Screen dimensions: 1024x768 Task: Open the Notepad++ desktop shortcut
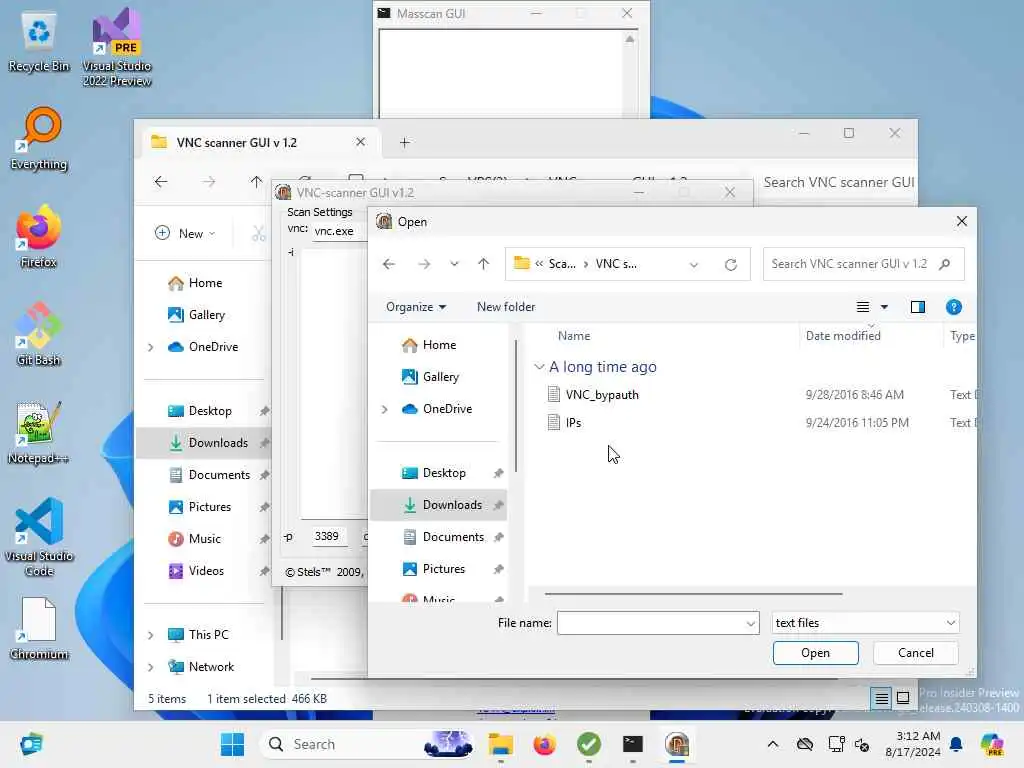(x=39, y=432)
